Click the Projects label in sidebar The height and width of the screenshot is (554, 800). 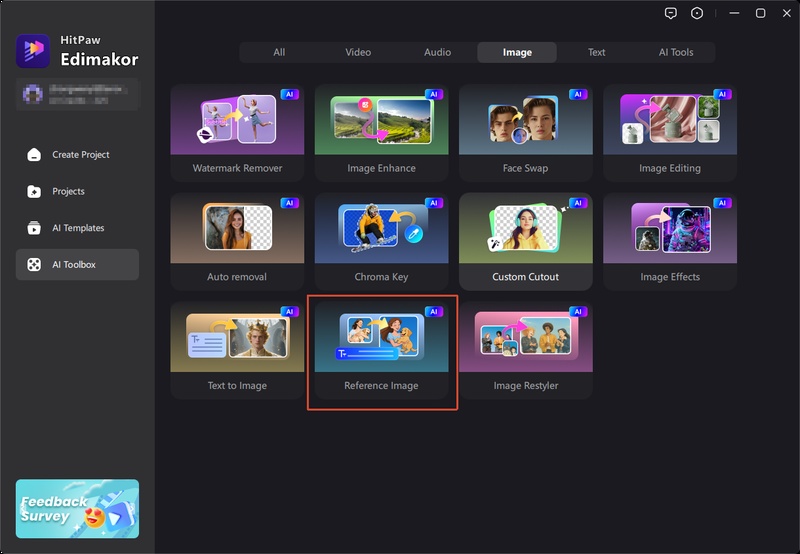68,191
